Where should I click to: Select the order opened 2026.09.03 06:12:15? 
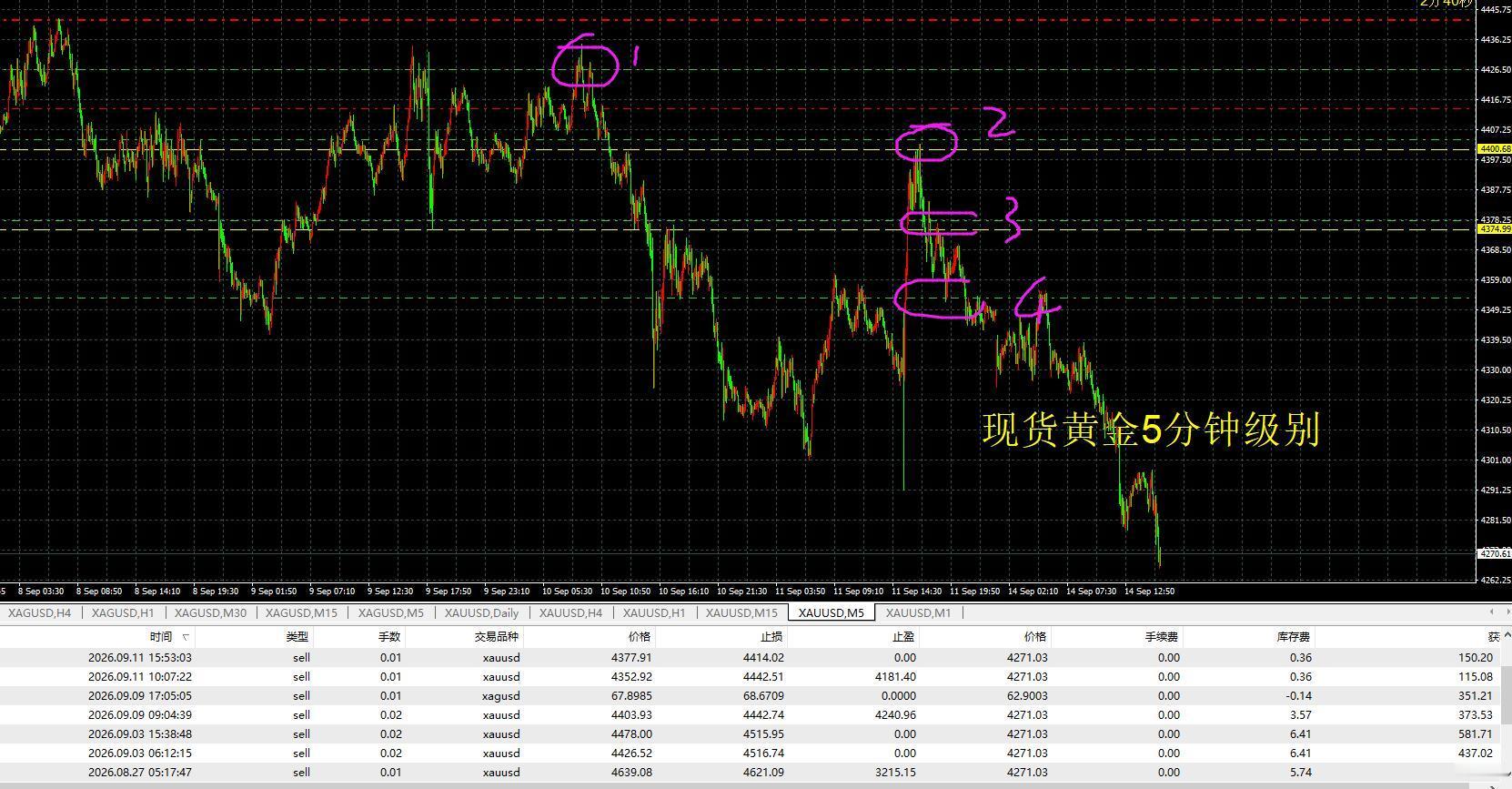[751, 753]
